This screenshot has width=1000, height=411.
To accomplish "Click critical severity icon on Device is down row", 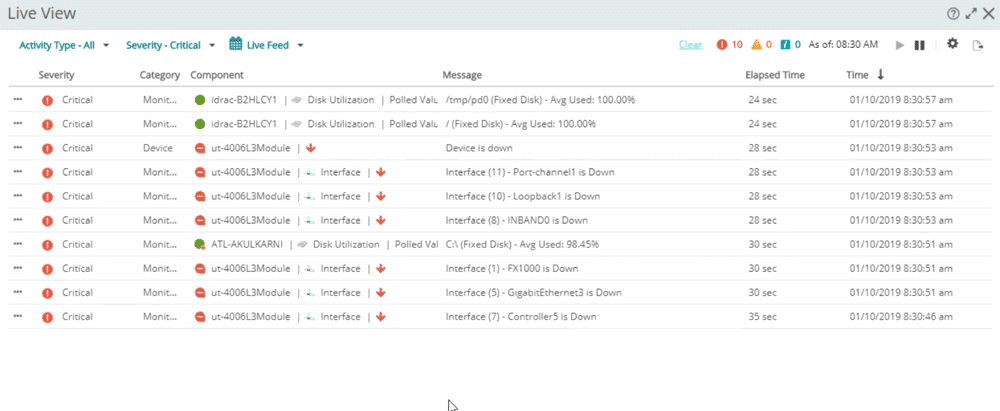I will (47, 149).
